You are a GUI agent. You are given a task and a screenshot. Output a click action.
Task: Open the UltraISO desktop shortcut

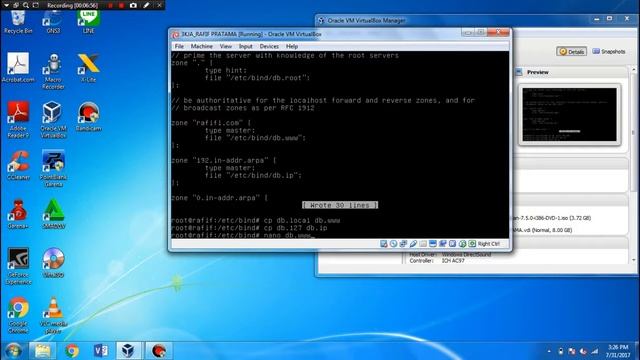coord(53,263)
